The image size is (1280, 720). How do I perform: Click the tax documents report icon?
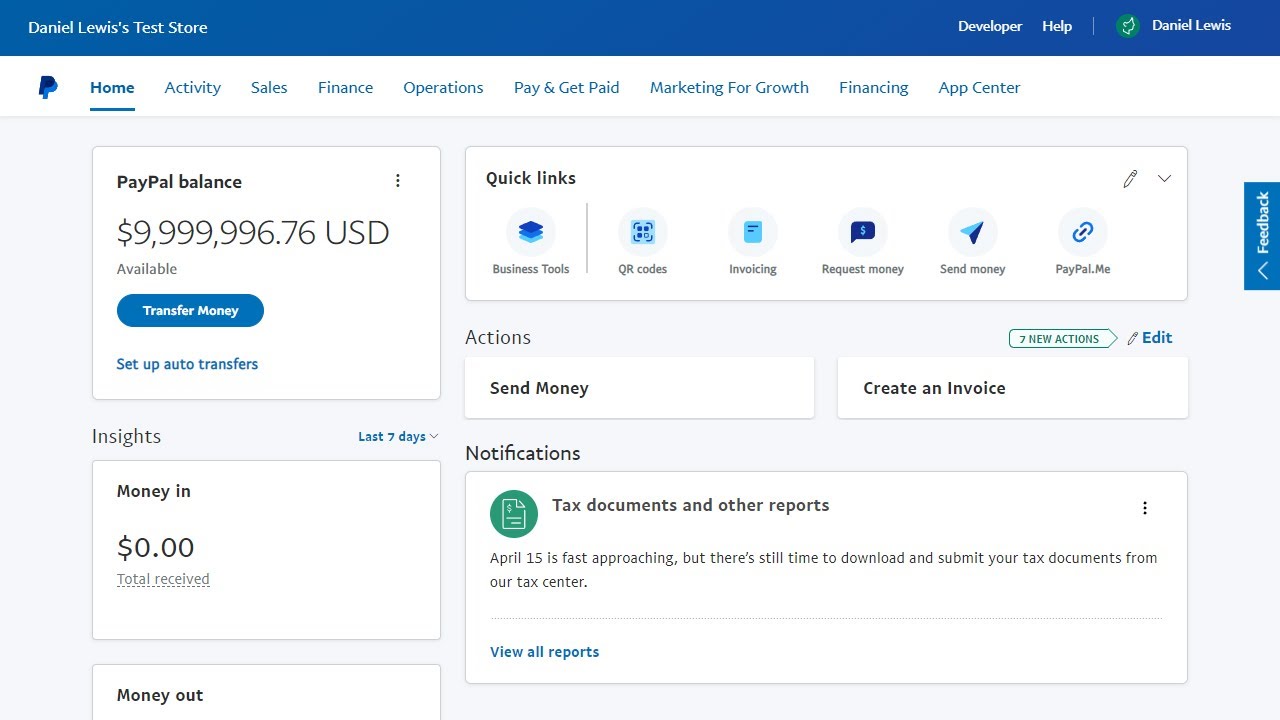point(514,514)
